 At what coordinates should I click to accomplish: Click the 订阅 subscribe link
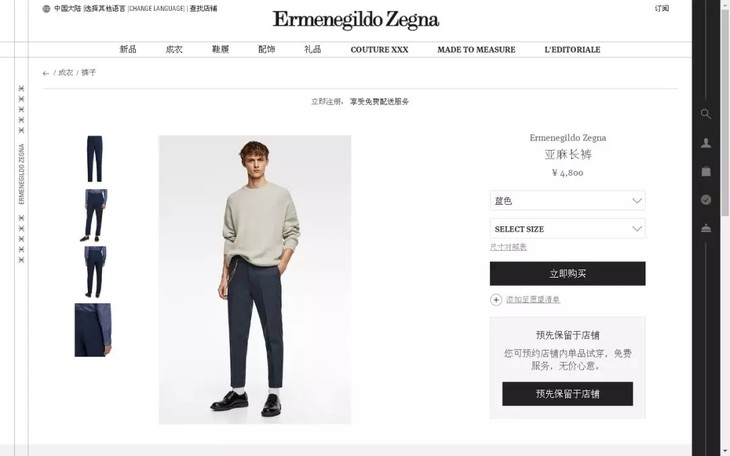click(662, 8)
